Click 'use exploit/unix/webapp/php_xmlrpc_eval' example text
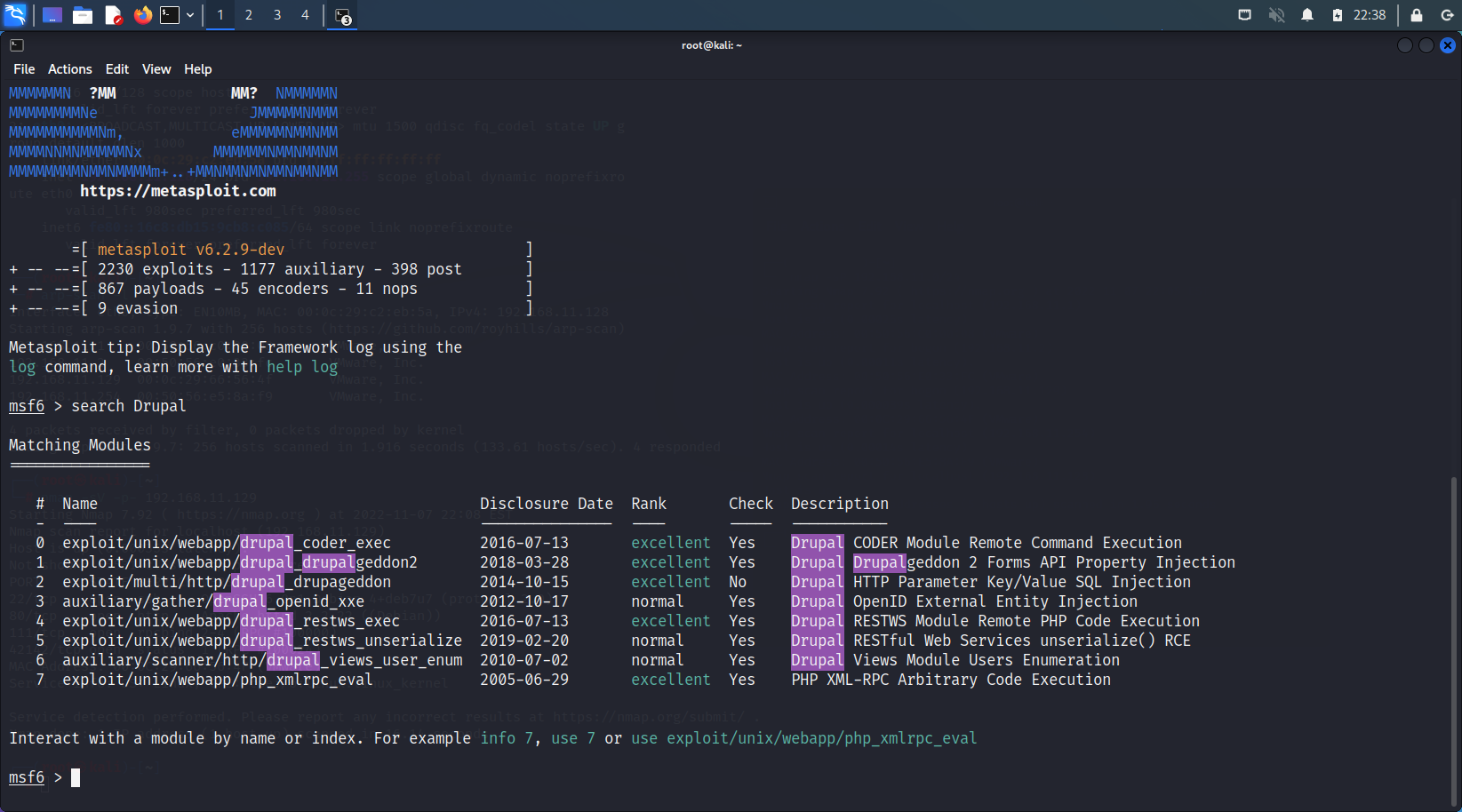This screenshot has width=1462, height=812. coord(804,738)
